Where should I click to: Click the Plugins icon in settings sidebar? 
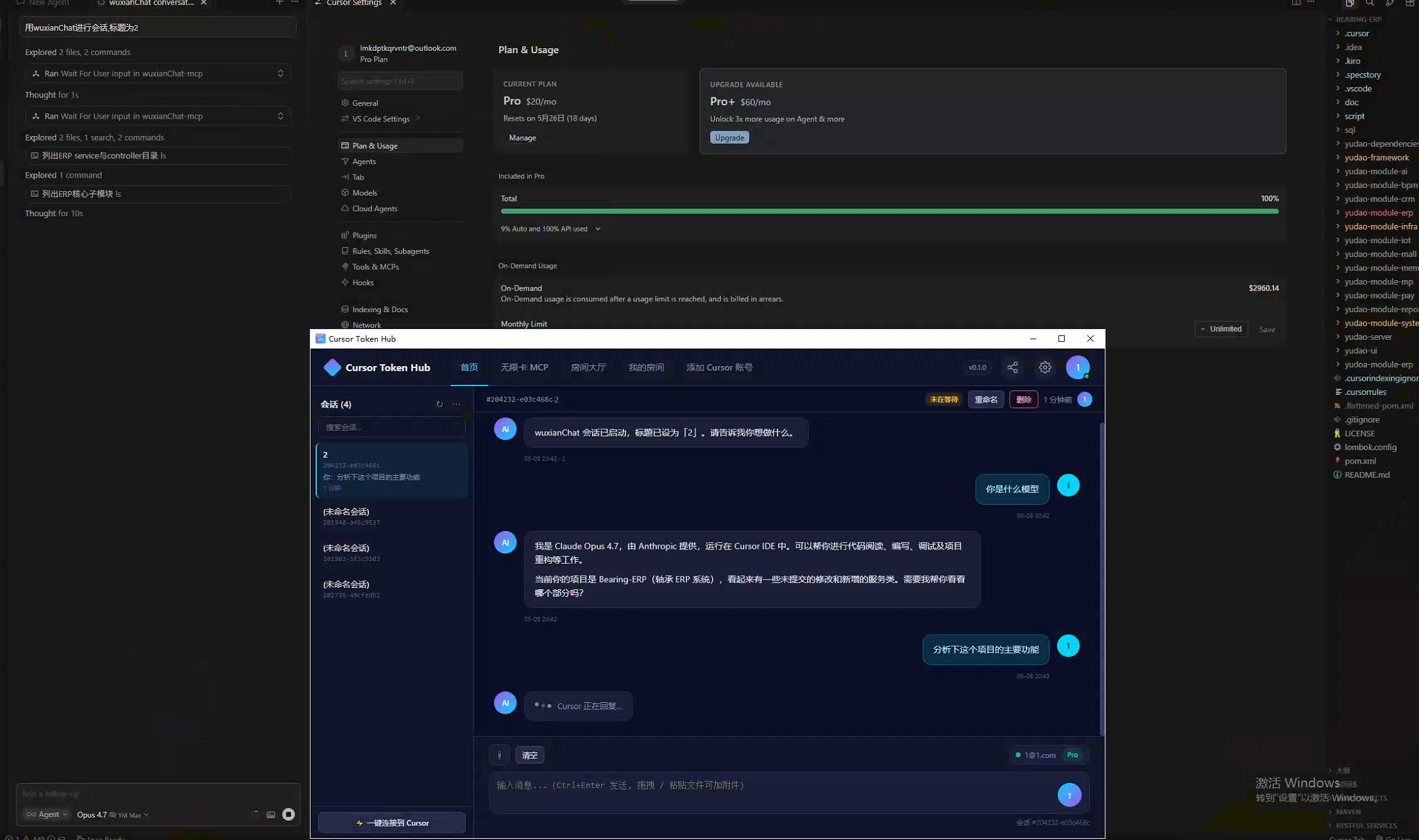(345, 235)
